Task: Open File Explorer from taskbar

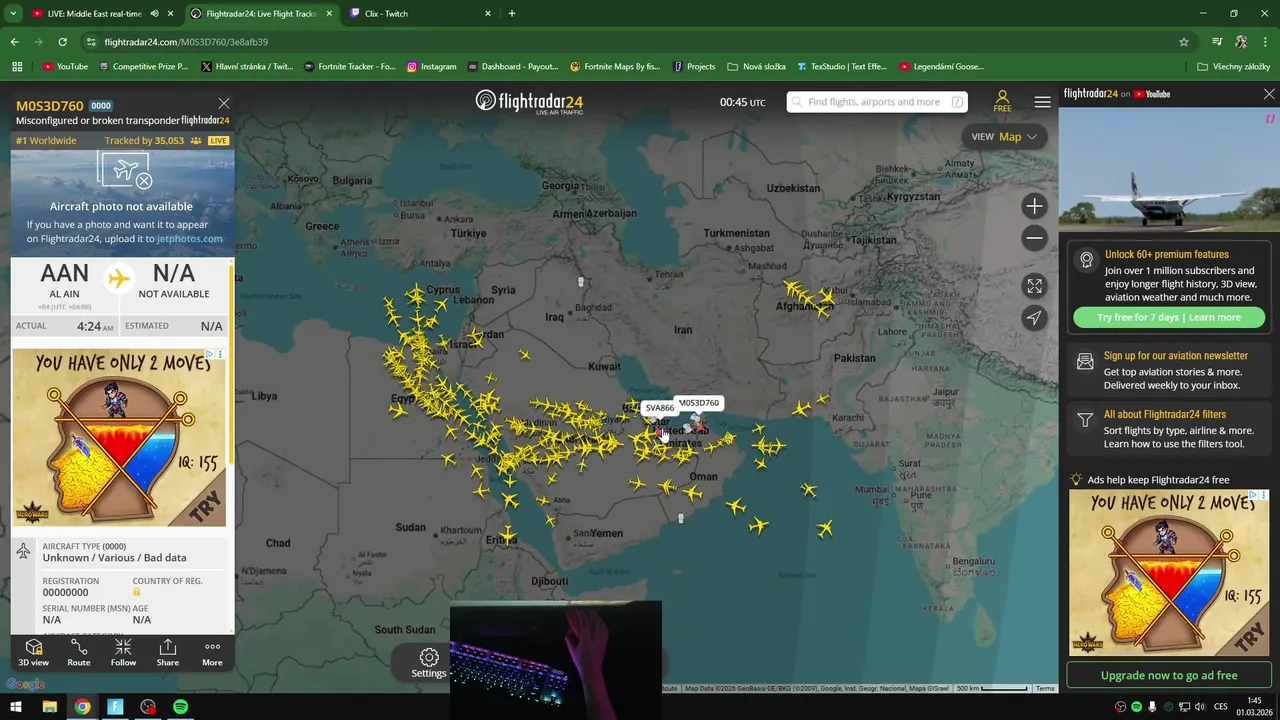Action: pos(49,707)
